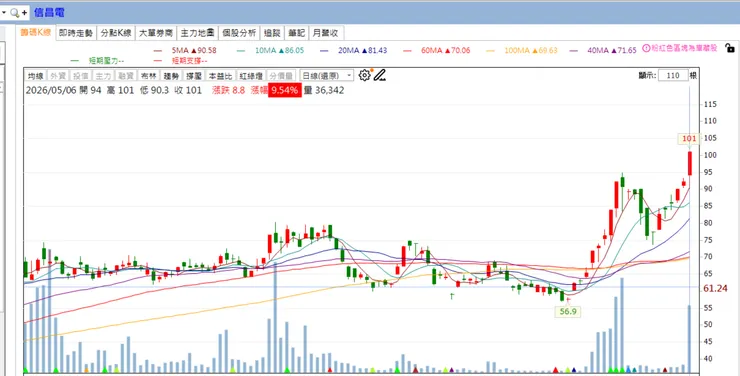Toggle the 紅綠燈 indicator button
The height and width of the screenshot is (376, 740).
[x=251, y=76]
